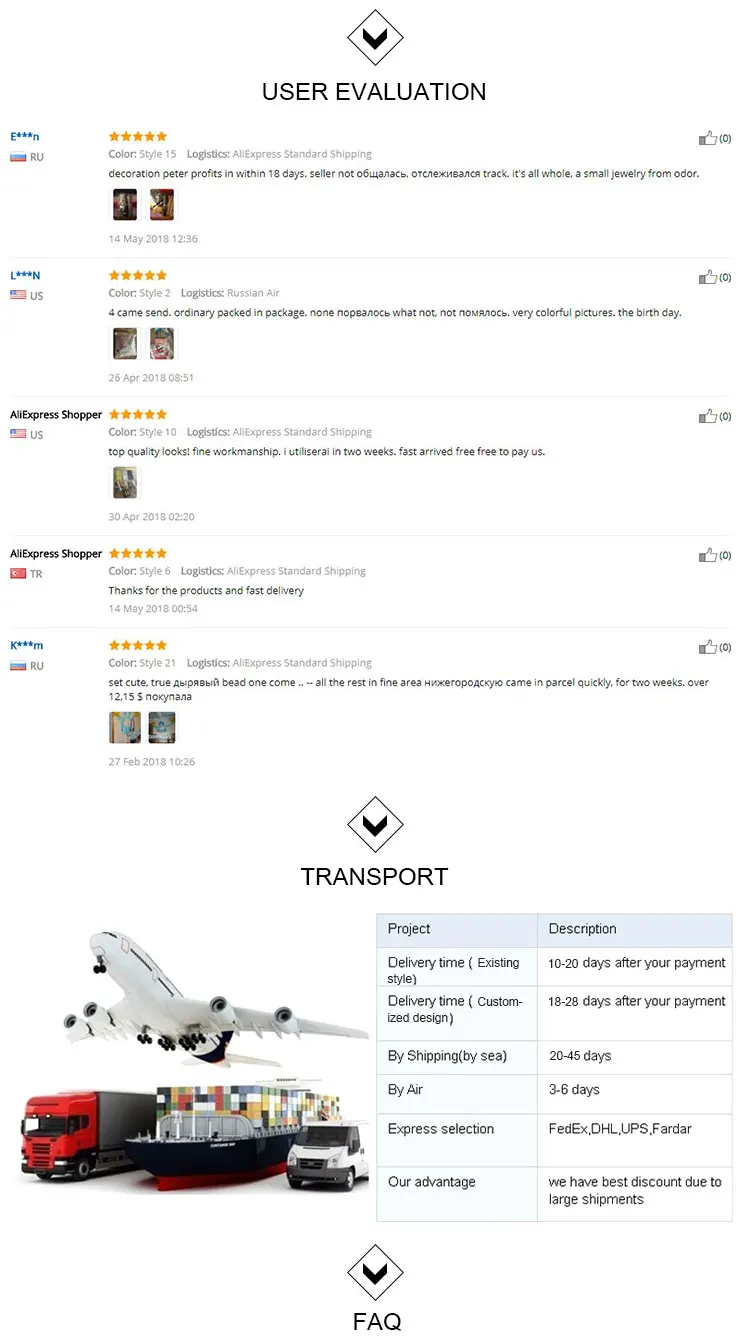Open second photo in K***m's review
The width and height of the screenshot is (750, 1336).
162,727
